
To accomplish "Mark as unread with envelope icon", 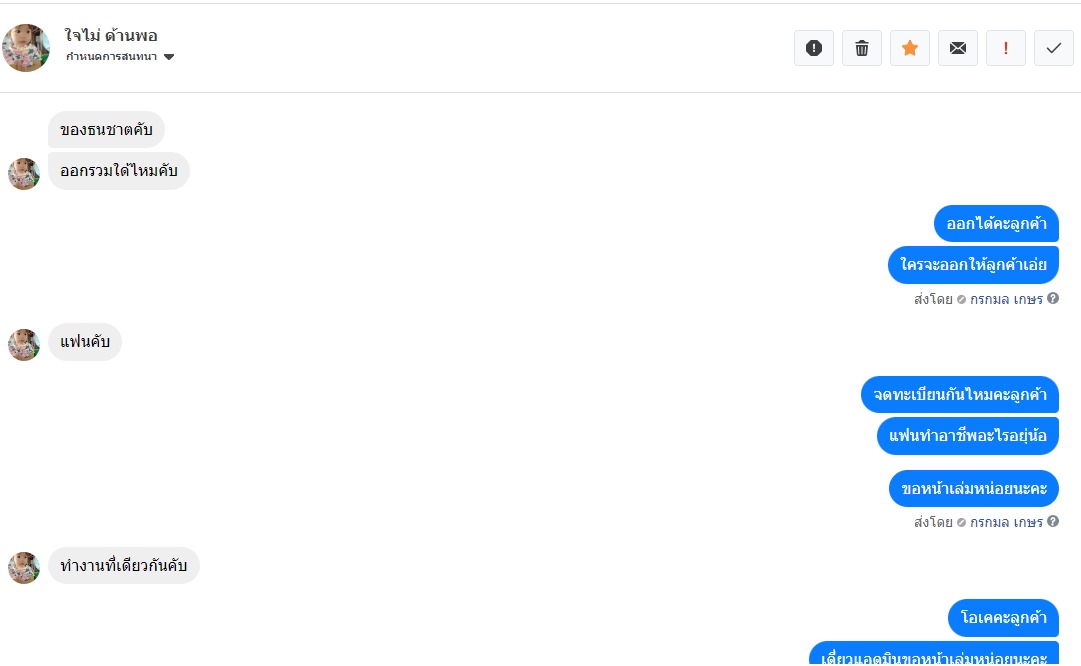I will coord(958,48).
